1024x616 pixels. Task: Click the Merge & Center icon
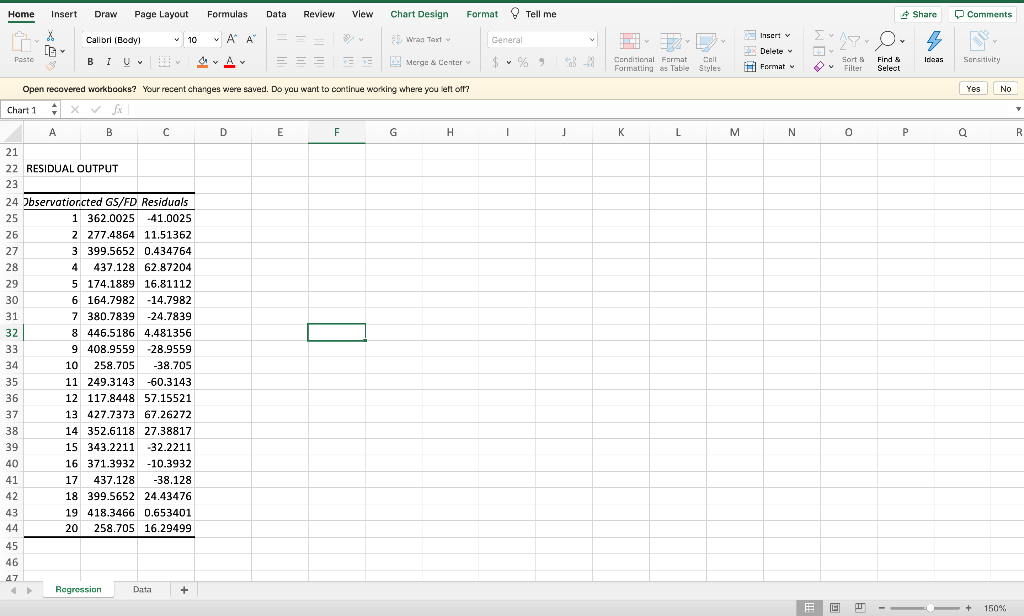[x=395, y=62]
